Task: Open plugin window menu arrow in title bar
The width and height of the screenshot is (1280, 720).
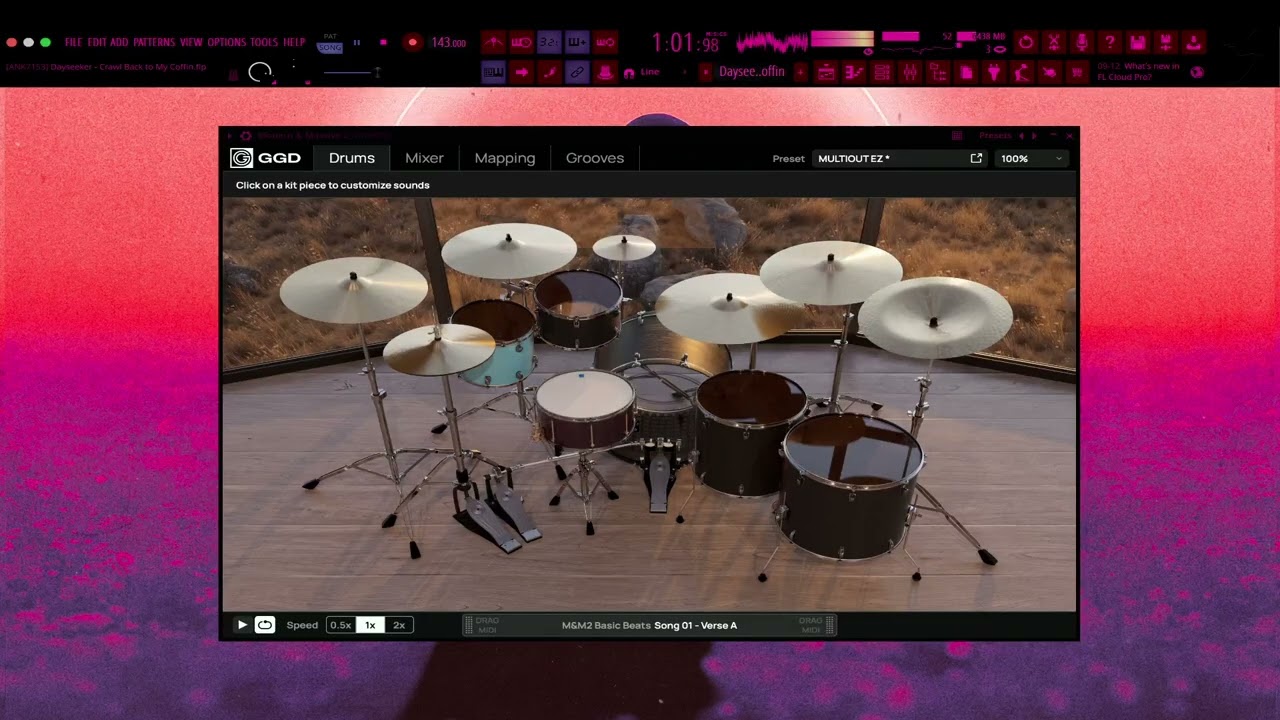Action: coord(229,135)
